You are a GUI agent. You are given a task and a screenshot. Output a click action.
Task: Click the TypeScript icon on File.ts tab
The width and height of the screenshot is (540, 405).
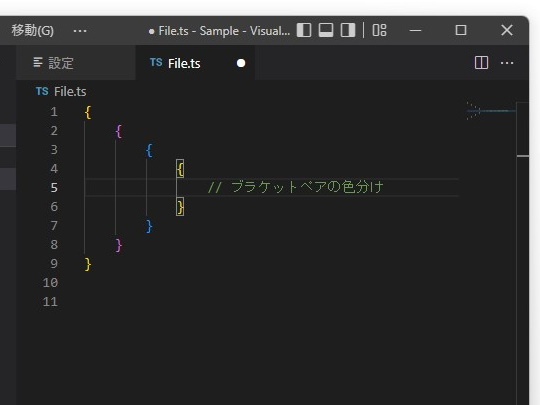156,62
